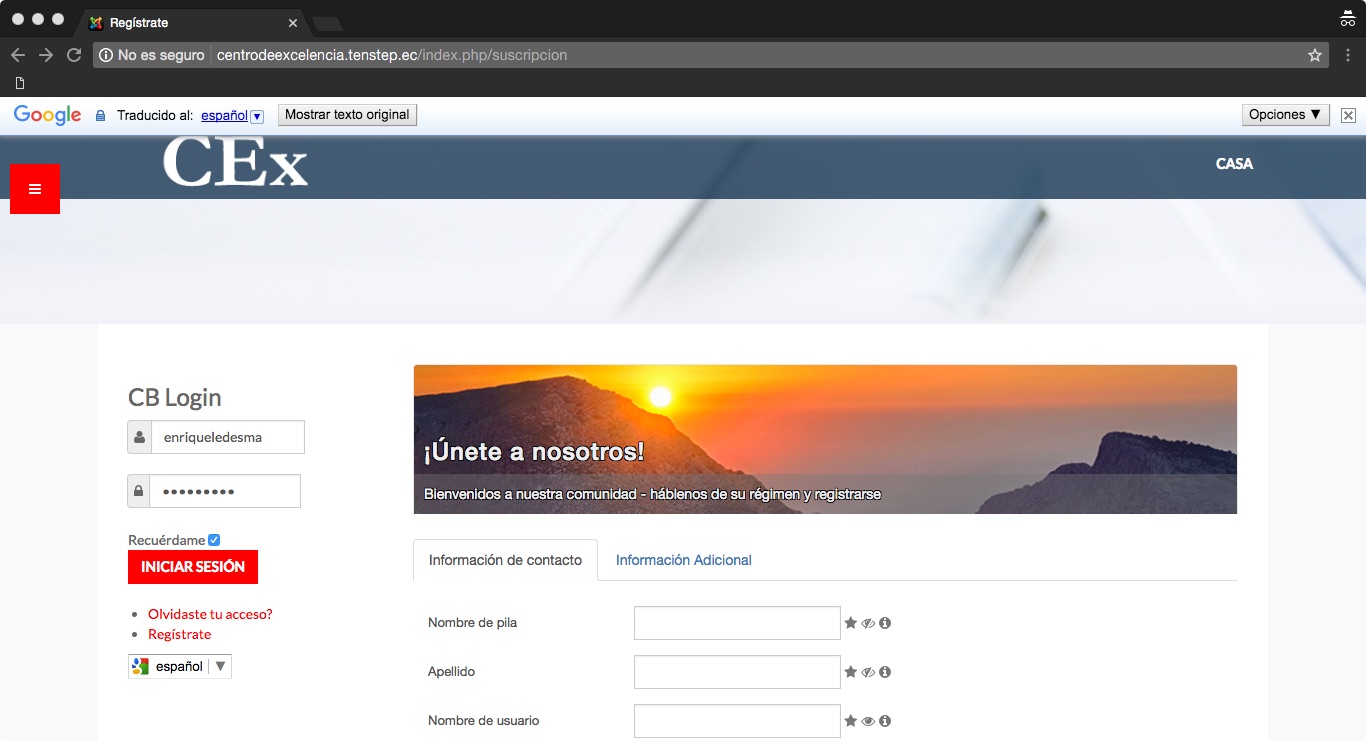Click the site security info icon
1366x741 pixels.
[106, 56]
